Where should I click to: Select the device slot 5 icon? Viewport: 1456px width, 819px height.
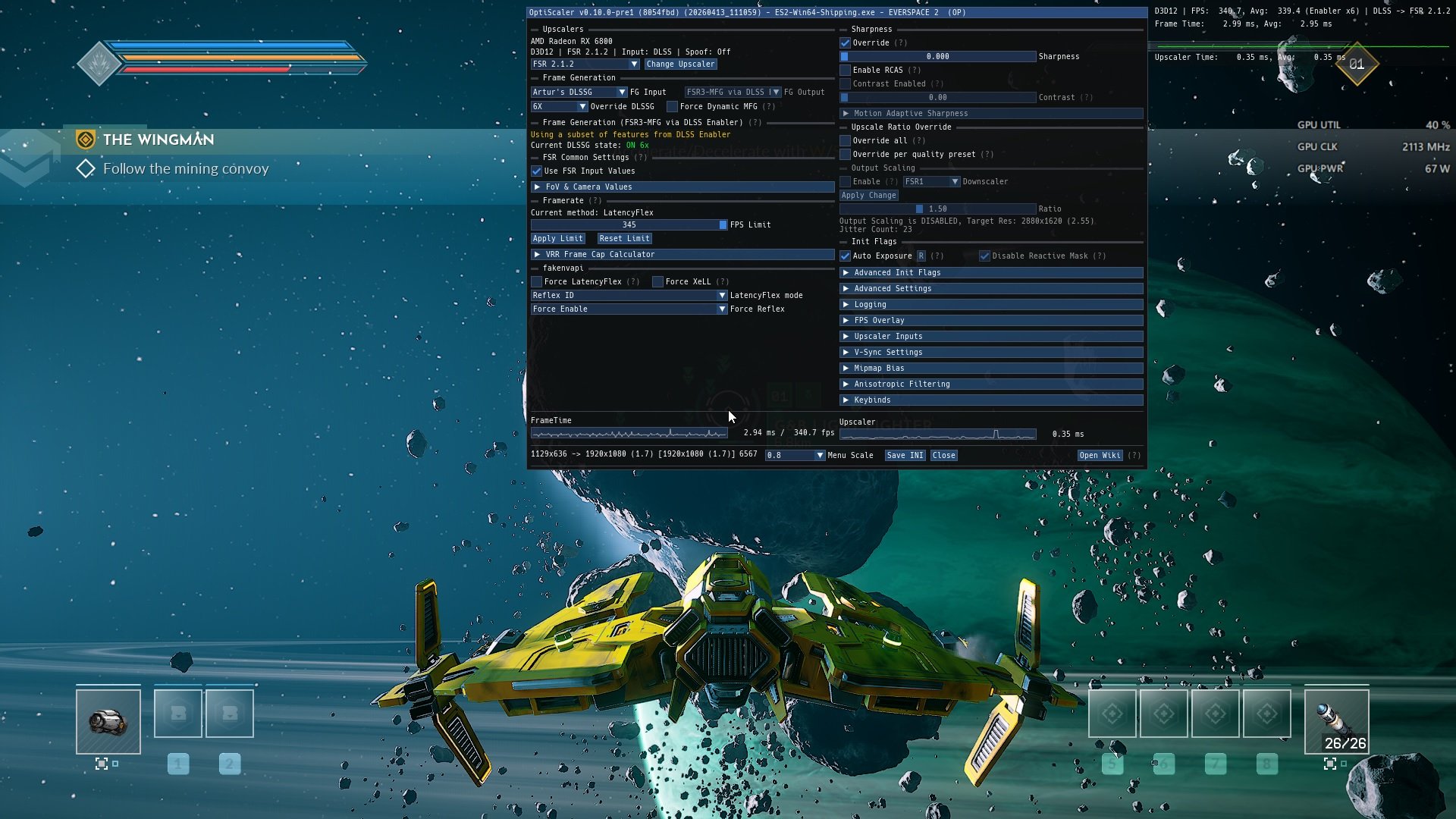click(x=1112, y=714)
